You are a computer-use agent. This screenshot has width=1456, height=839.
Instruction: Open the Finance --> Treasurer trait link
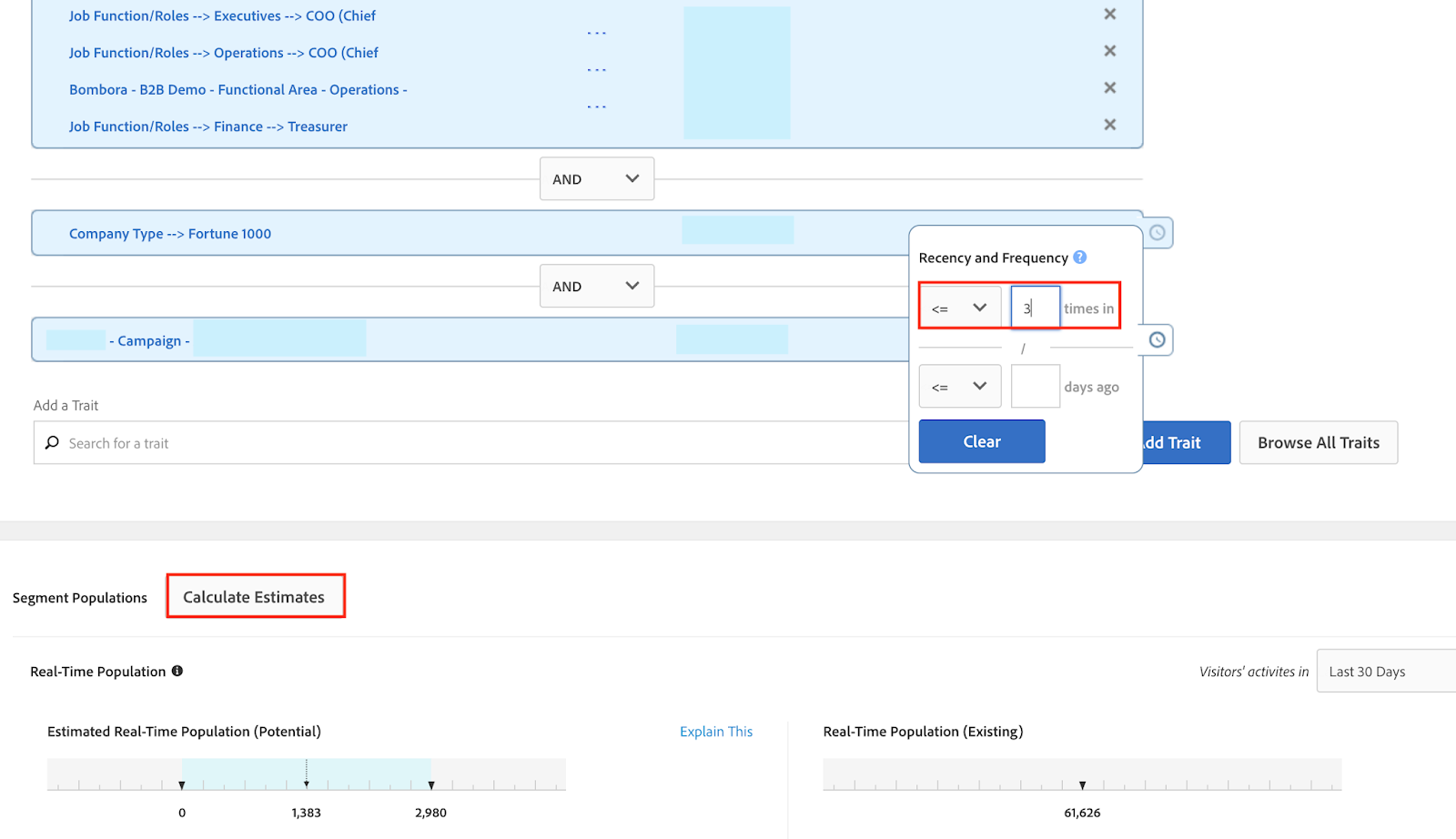(208, 126)
